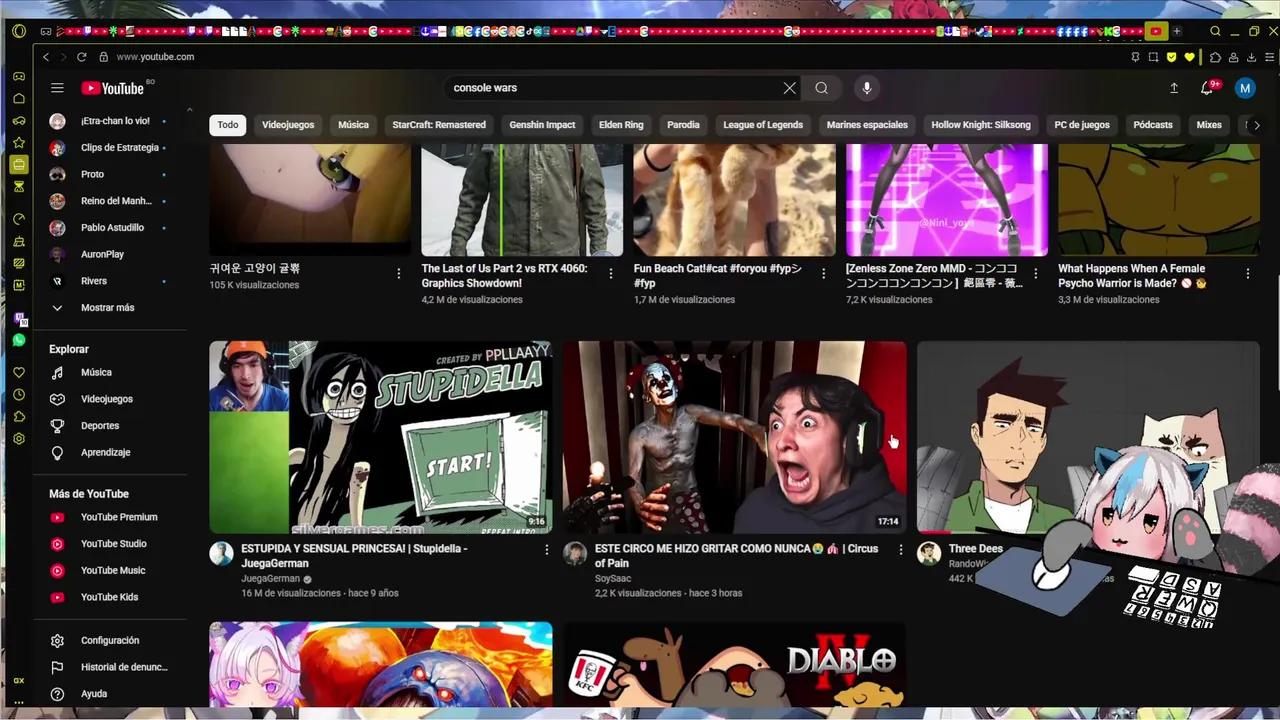Open the sidebar star bookmarks icon
This screenshot has width=1280, height=720.
click(18, 143)
